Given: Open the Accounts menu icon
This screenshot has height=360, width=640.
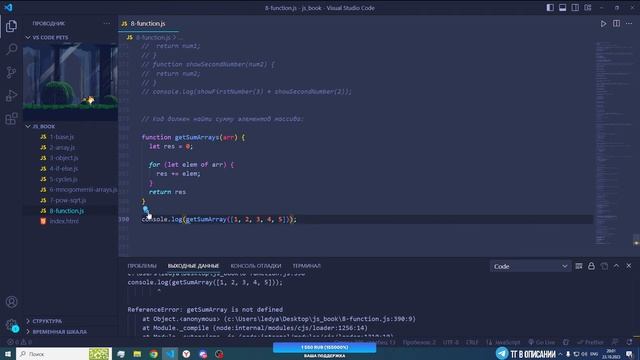Looking at the screenshot, I should click(11, 302).
